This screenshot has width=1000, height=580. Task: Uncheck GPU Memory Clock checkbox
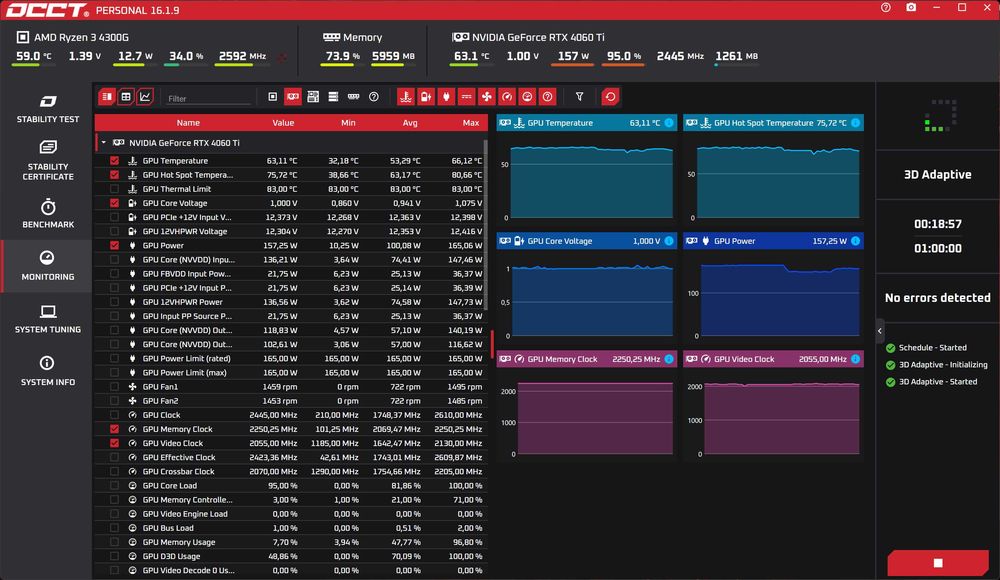click(x=114, y=429)
